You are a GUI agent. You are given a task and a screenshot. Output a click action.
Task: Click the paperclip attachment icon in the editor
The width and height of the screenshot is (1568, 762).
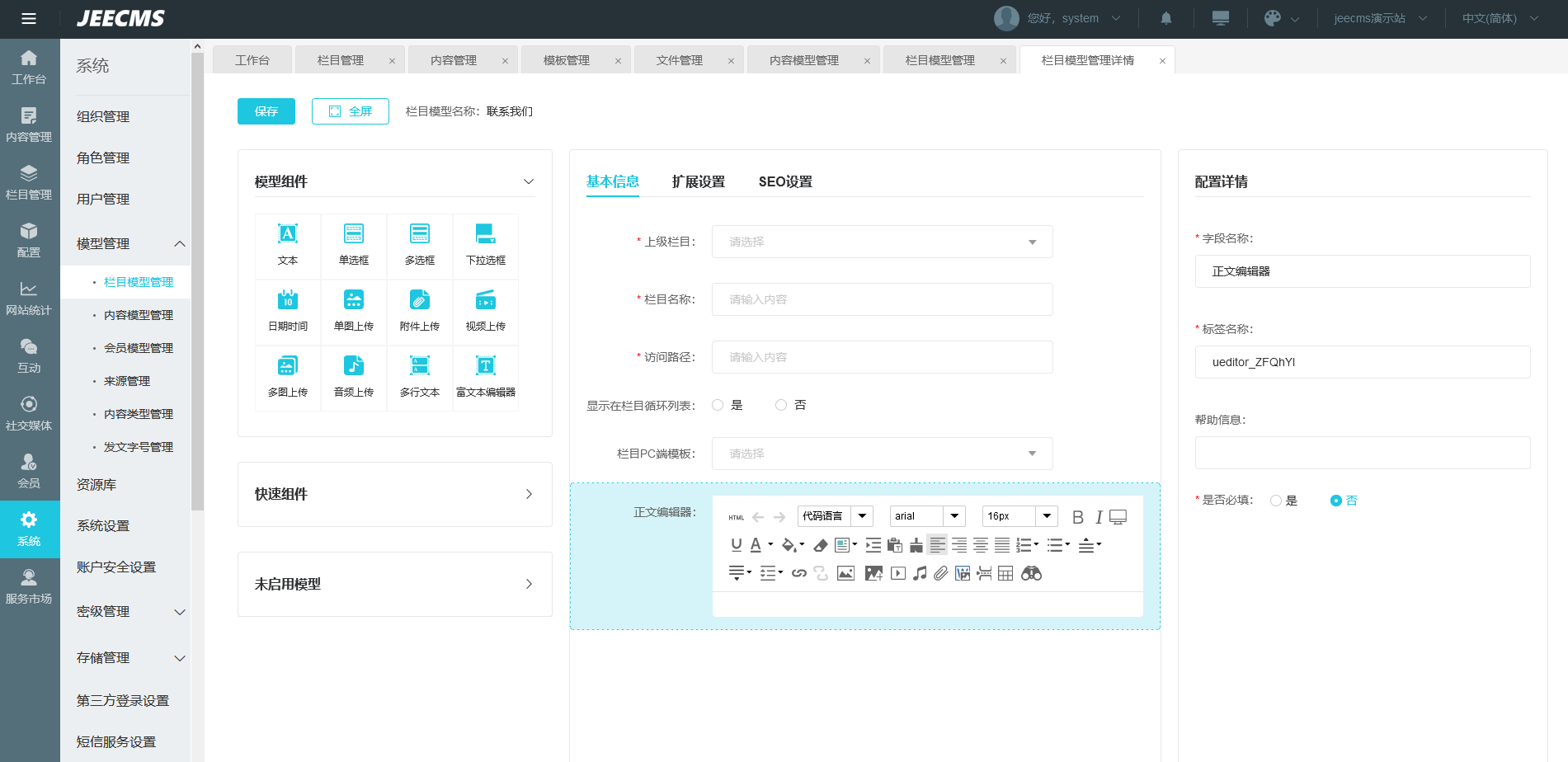point(941,573)
